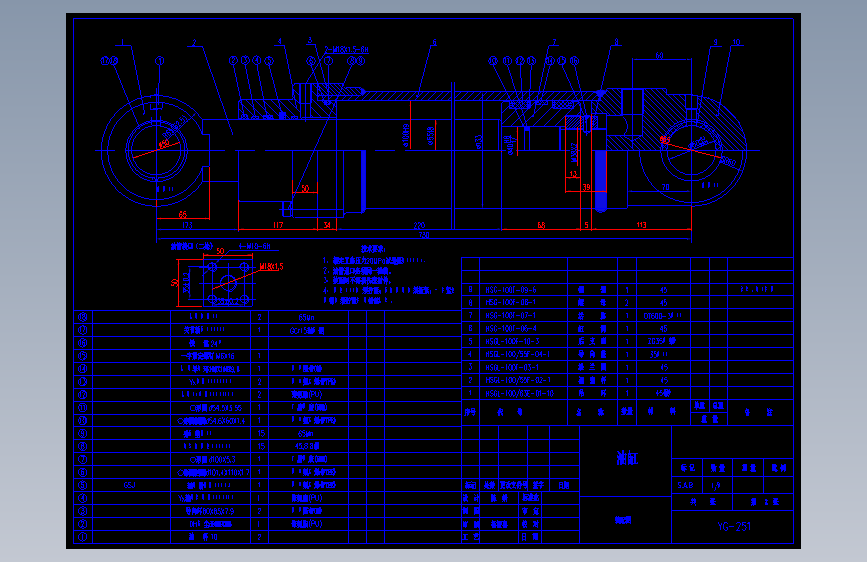Click the dimension "113"
The width and height of the screenshot is (867, 562).
[x=641, y=225]
